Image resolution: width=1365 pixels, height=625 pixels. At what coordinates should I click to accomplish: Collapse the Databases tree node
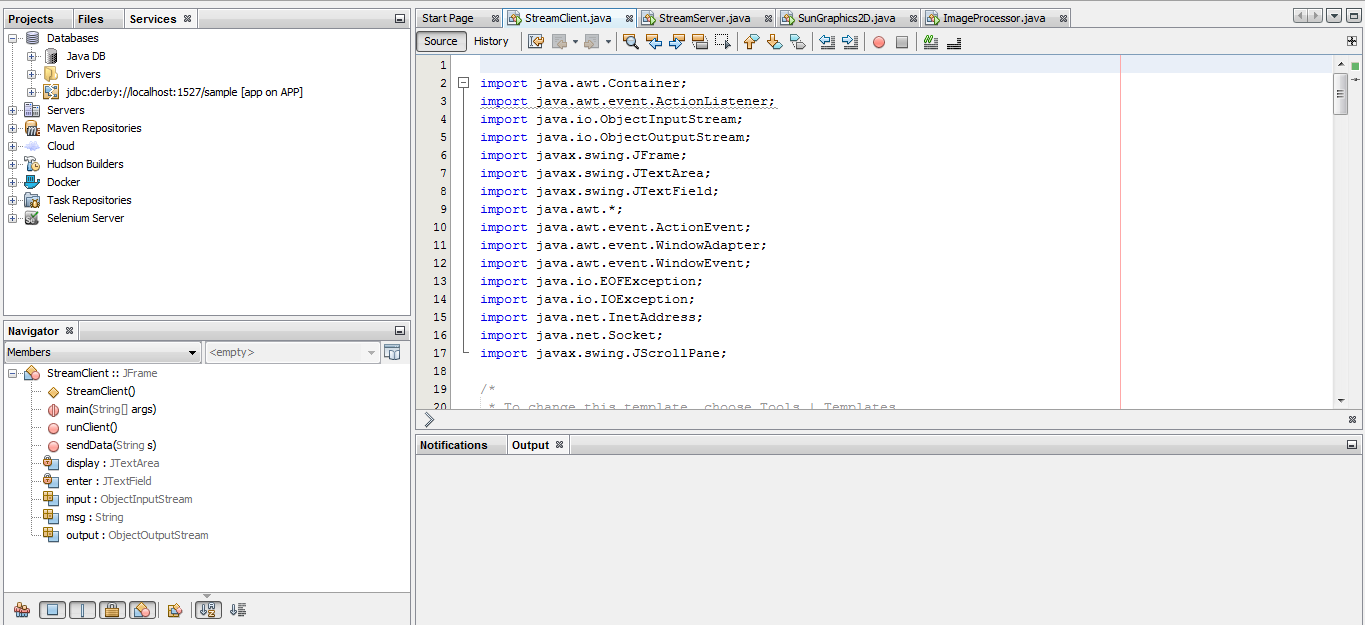point(13,38)
